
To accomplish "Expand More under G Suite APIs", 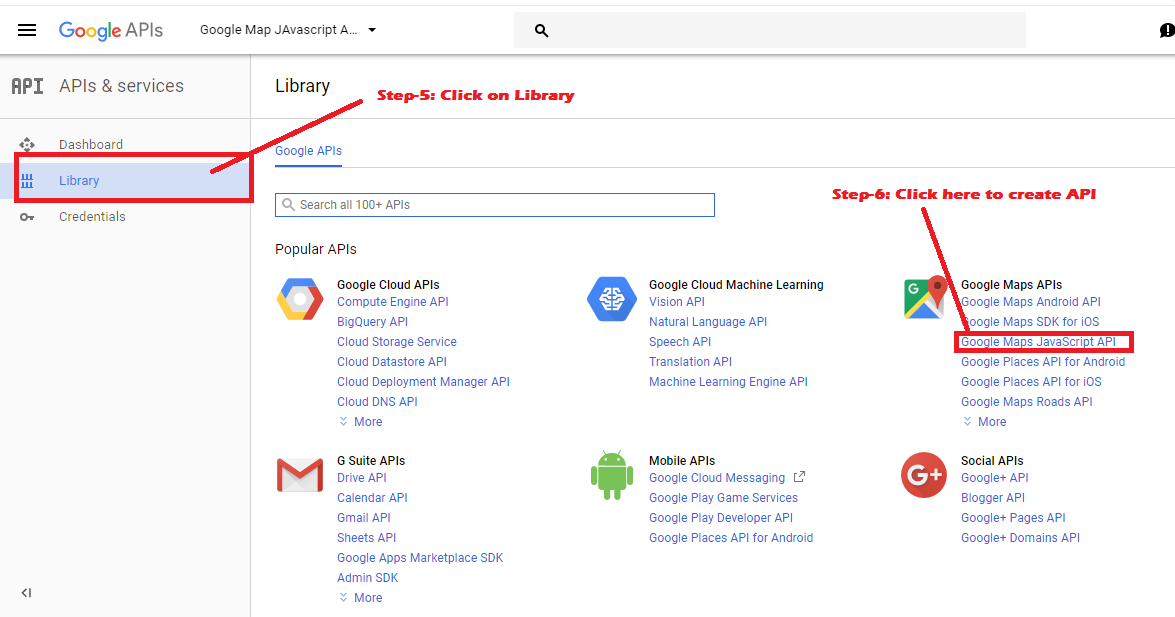I will 360,598.
